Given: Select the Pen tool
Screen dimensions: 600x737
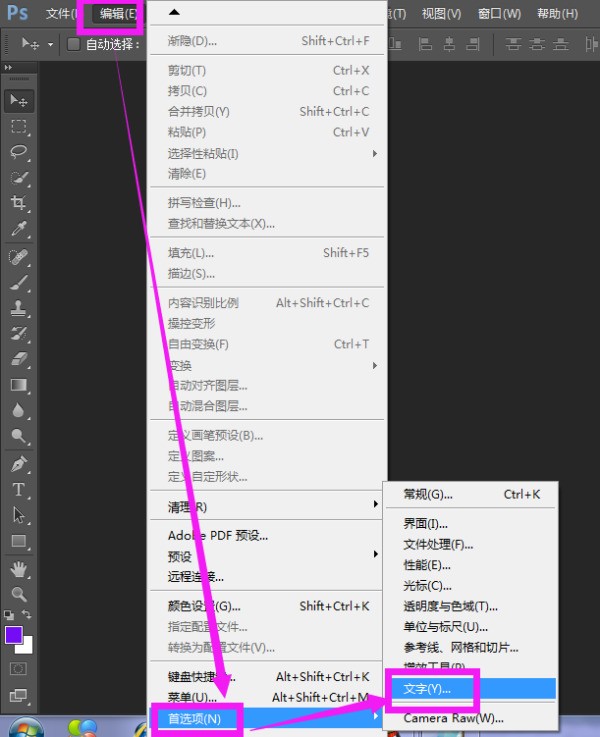Looking at the screenshot, I should click(19, 464).
